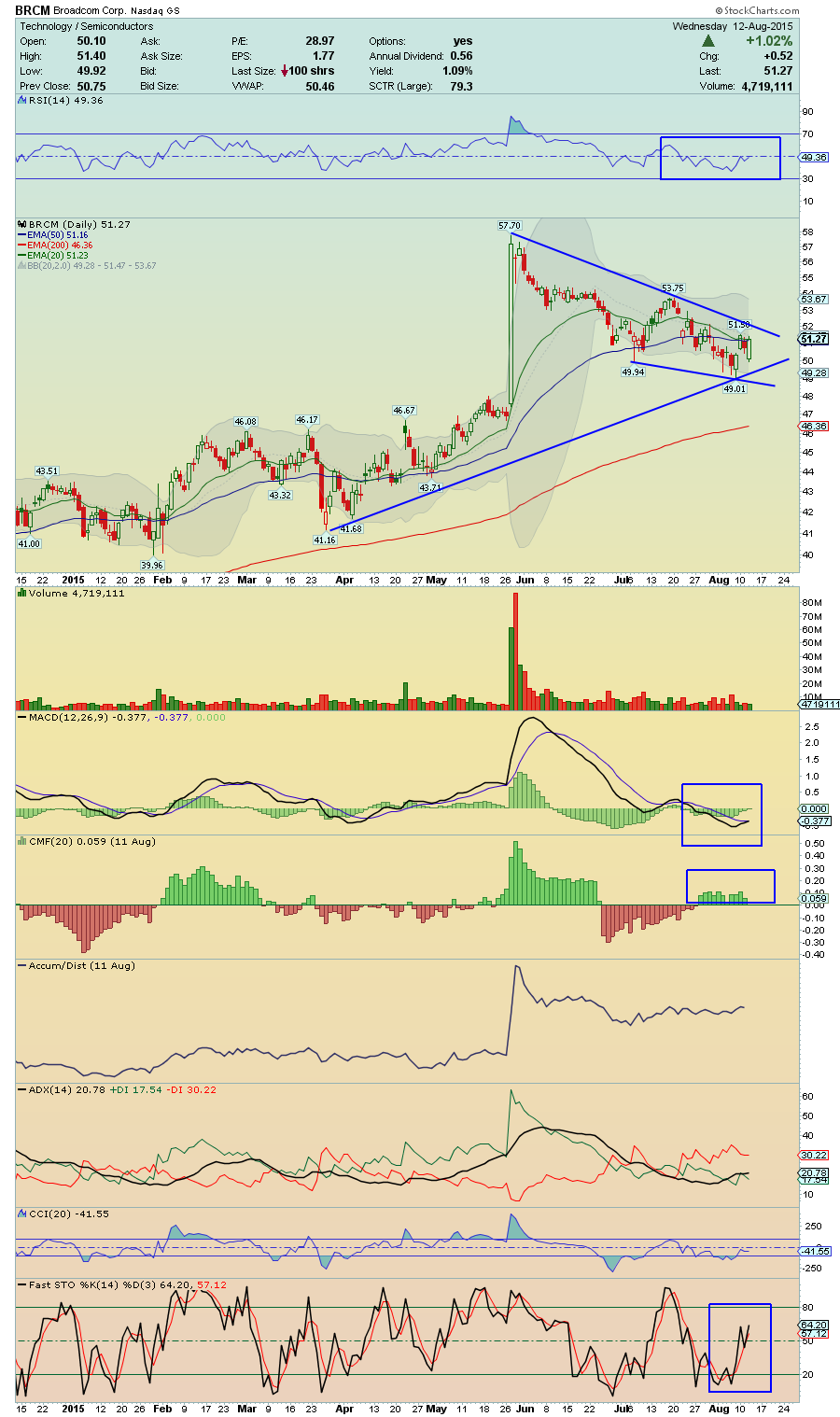
Task: Click the VWAP value 50.46
Action: point(319,86)
